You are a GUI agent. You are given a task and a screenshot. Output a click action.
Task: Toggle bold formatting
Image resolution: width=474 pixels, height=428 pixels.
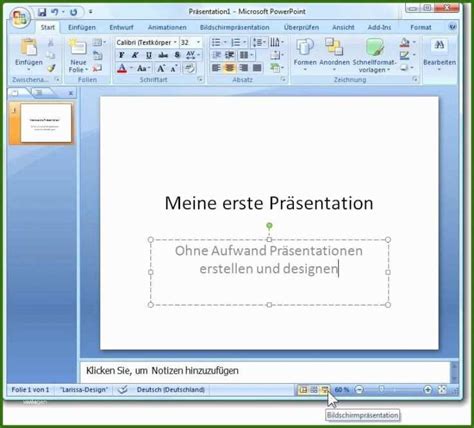tap(122, 55)
